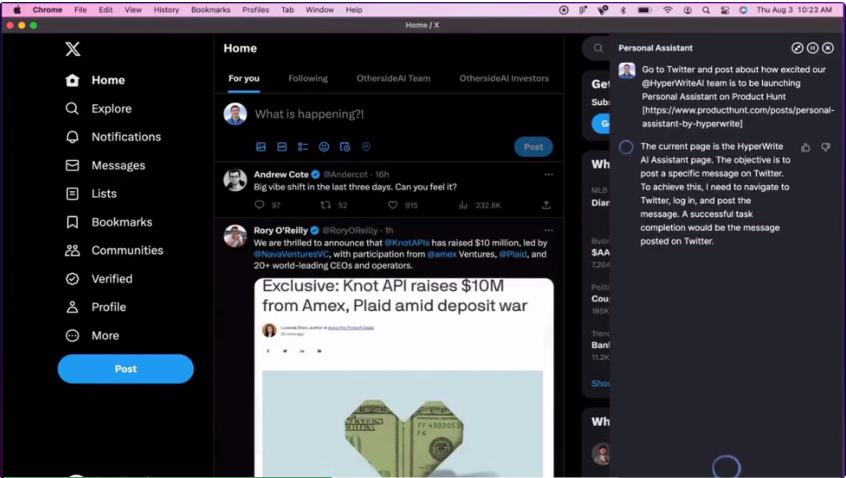Expand the Personal Assistant panel
The image size is (846, 478).
point(797,48)
